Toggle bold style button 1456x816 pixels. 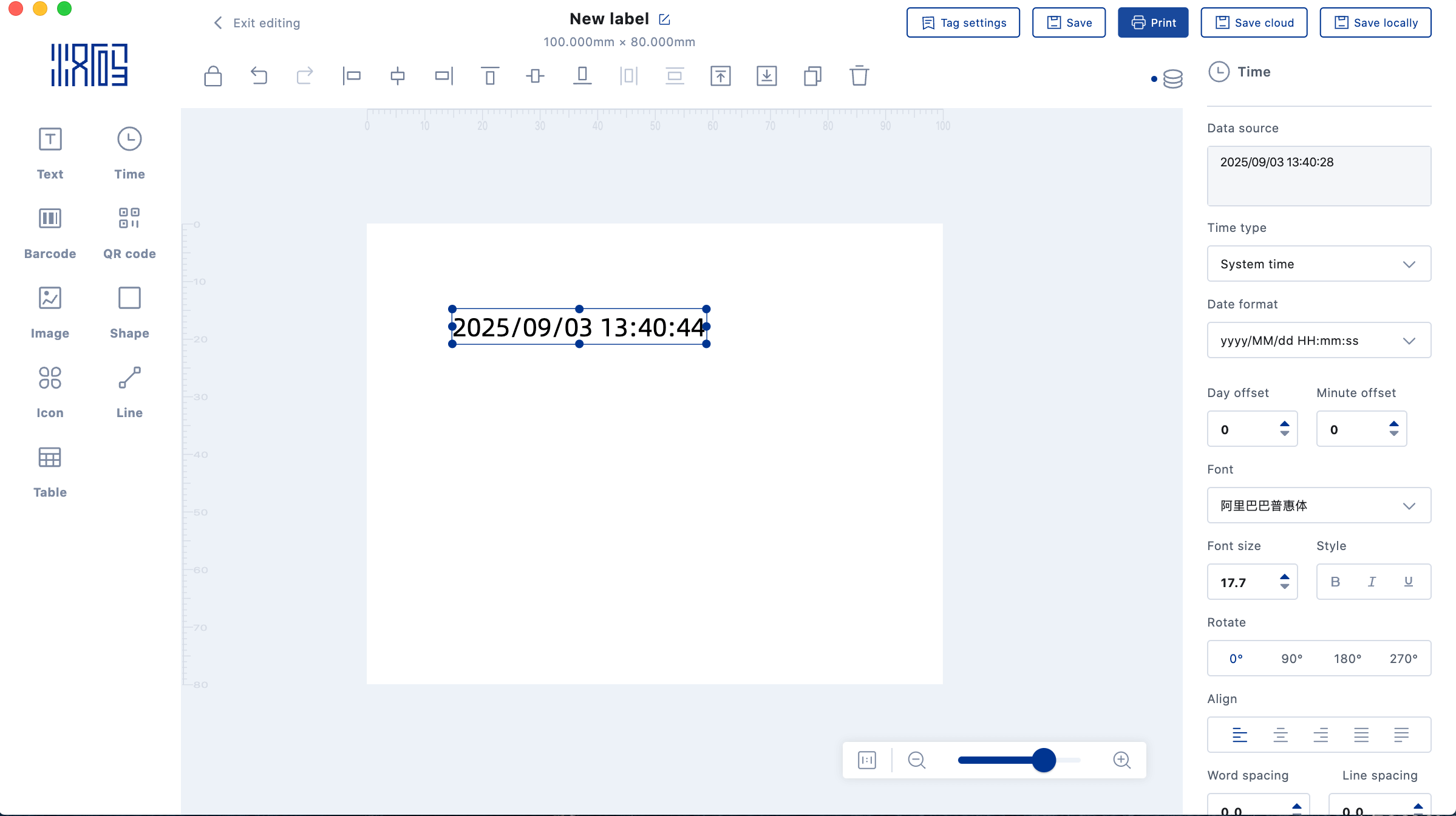click(x=1335, y=582)
